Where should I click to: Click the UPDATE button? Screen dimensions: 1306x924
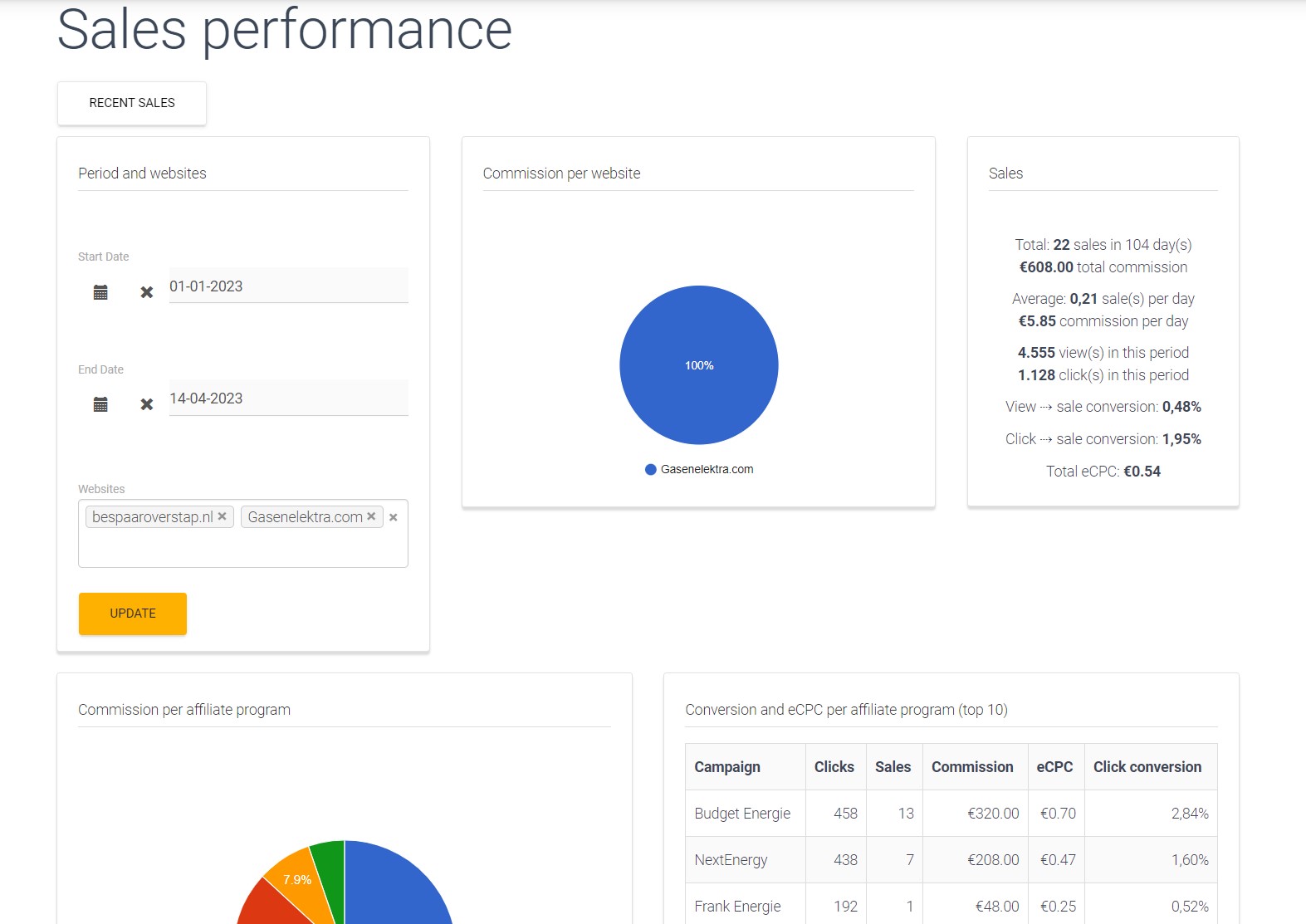(133, 614)
